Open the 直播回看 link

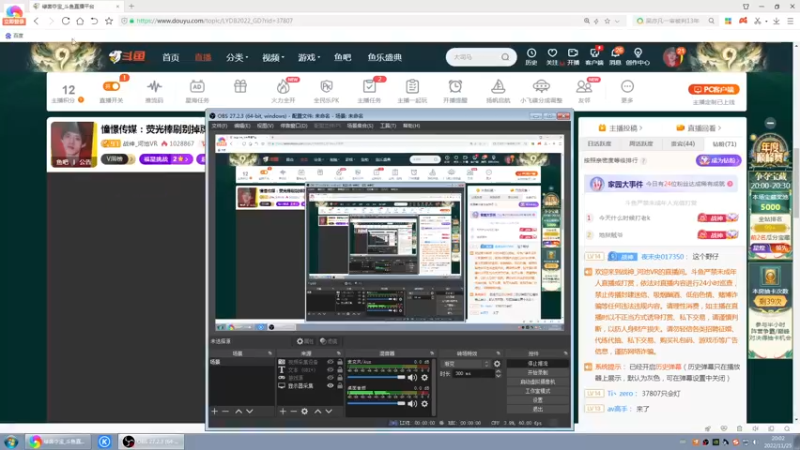click(698, 128)
